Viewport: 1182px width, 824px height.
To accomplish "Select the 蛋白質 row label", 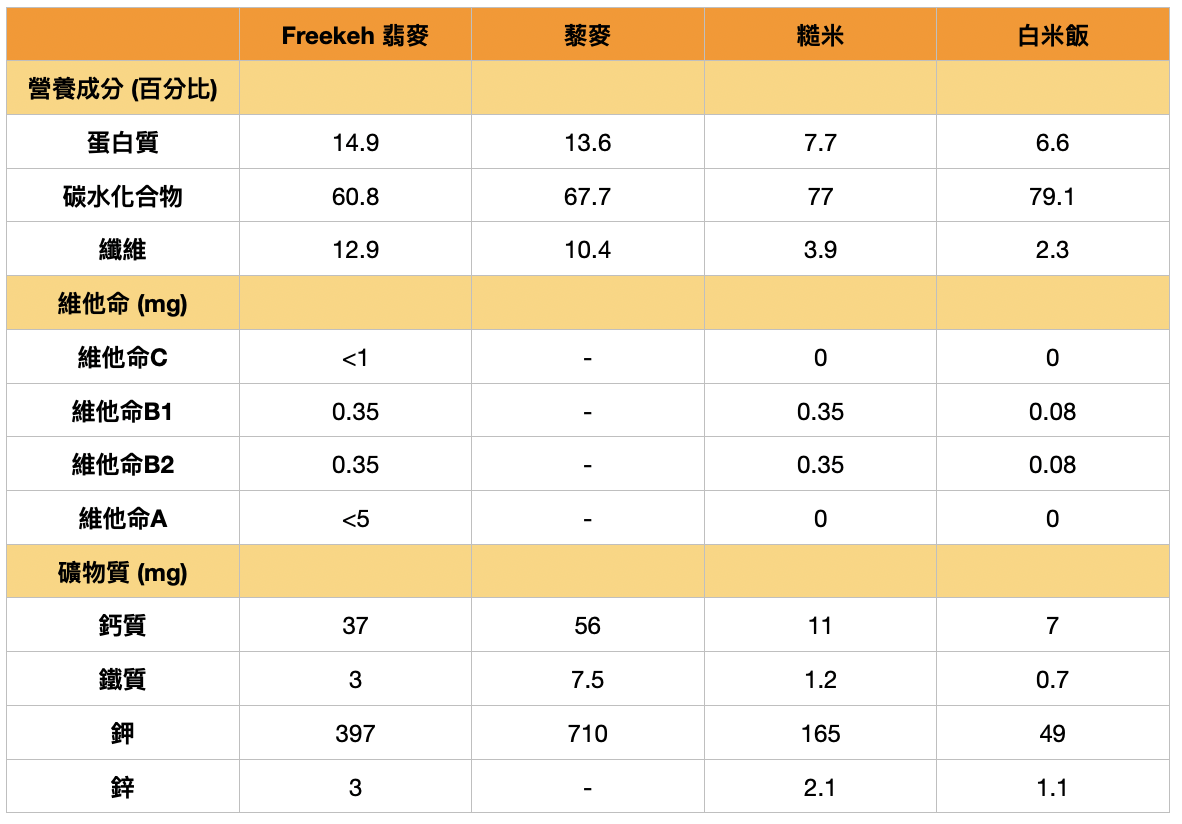I will (x=123, y=143).
